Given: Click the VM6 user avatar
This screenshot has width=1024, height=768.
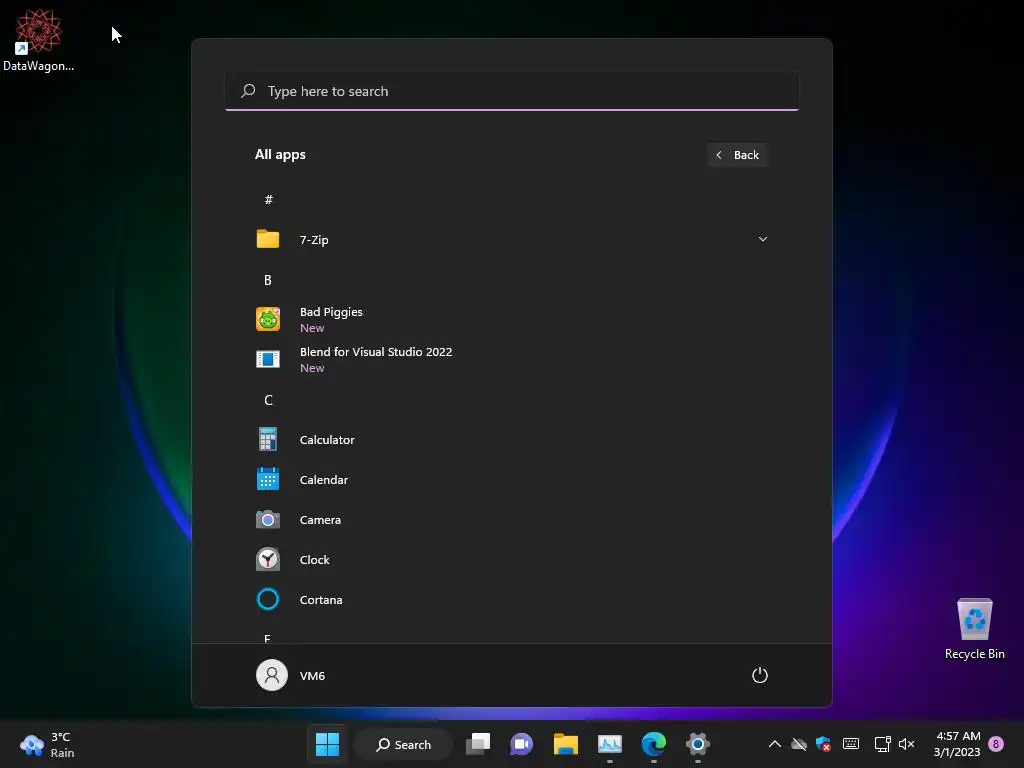Looking at the screenshot, I should (272, 675).
